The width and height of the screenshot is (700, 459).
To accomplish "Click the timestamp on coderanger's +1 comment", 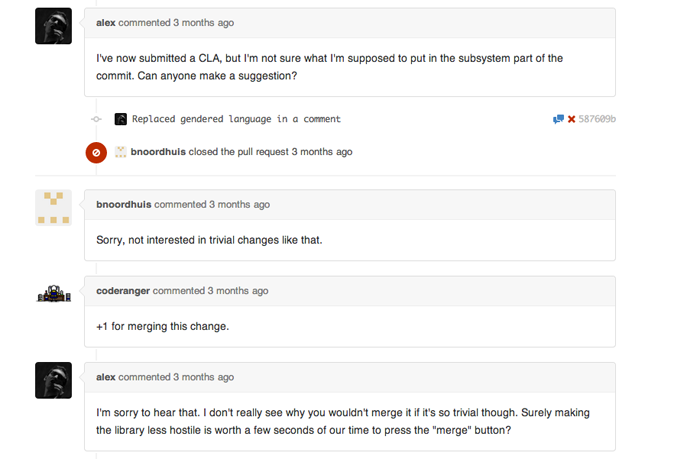I will coord(238,291).
